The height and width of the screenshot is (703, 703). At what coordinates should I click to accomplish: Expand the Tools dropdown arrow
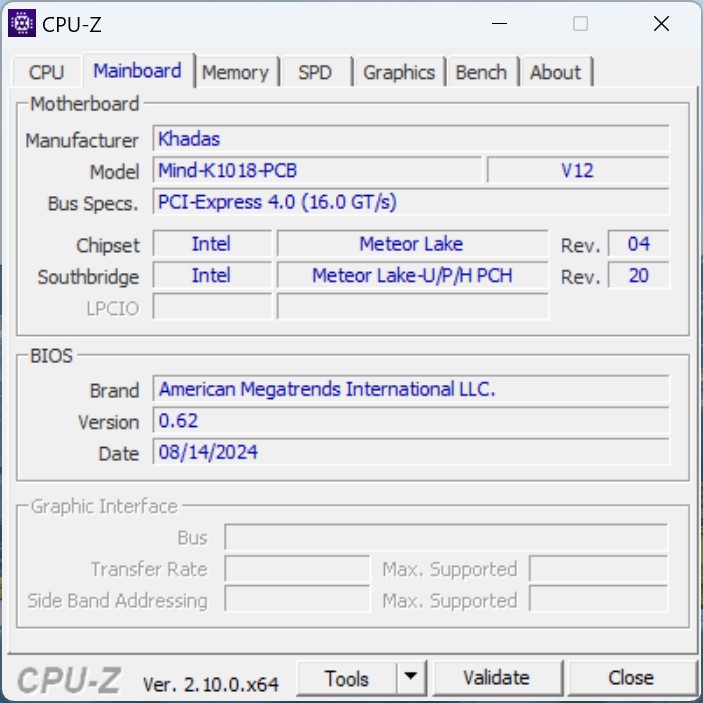(x=411, y=676)
